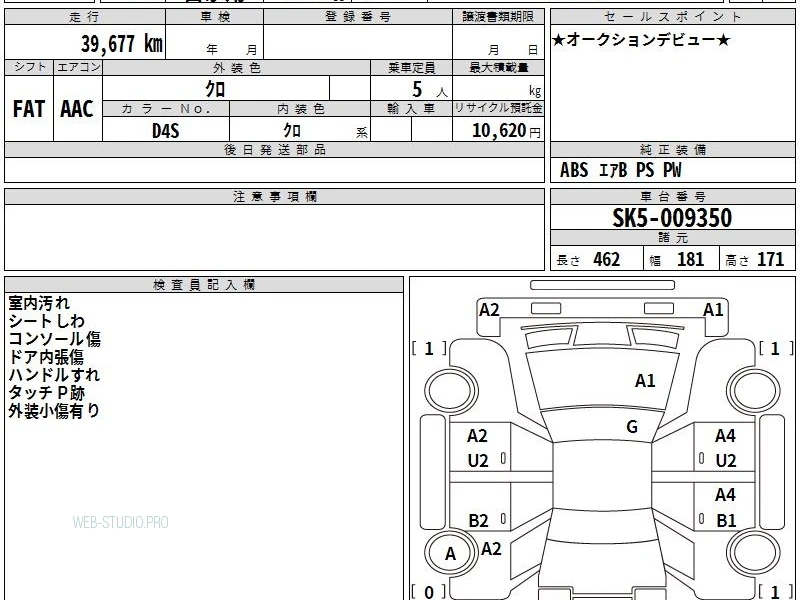Screen dimensions: 800x600
Task: Select the inspector note シートしわ
Action: coord(46,321)
